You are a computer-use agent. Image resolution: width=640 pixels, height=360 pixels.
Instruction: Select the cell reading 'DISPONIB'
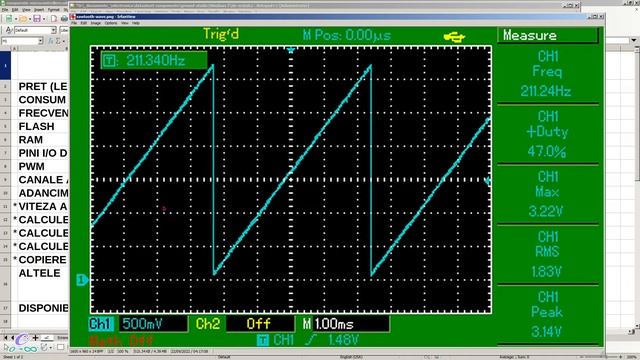click(43, 308)
